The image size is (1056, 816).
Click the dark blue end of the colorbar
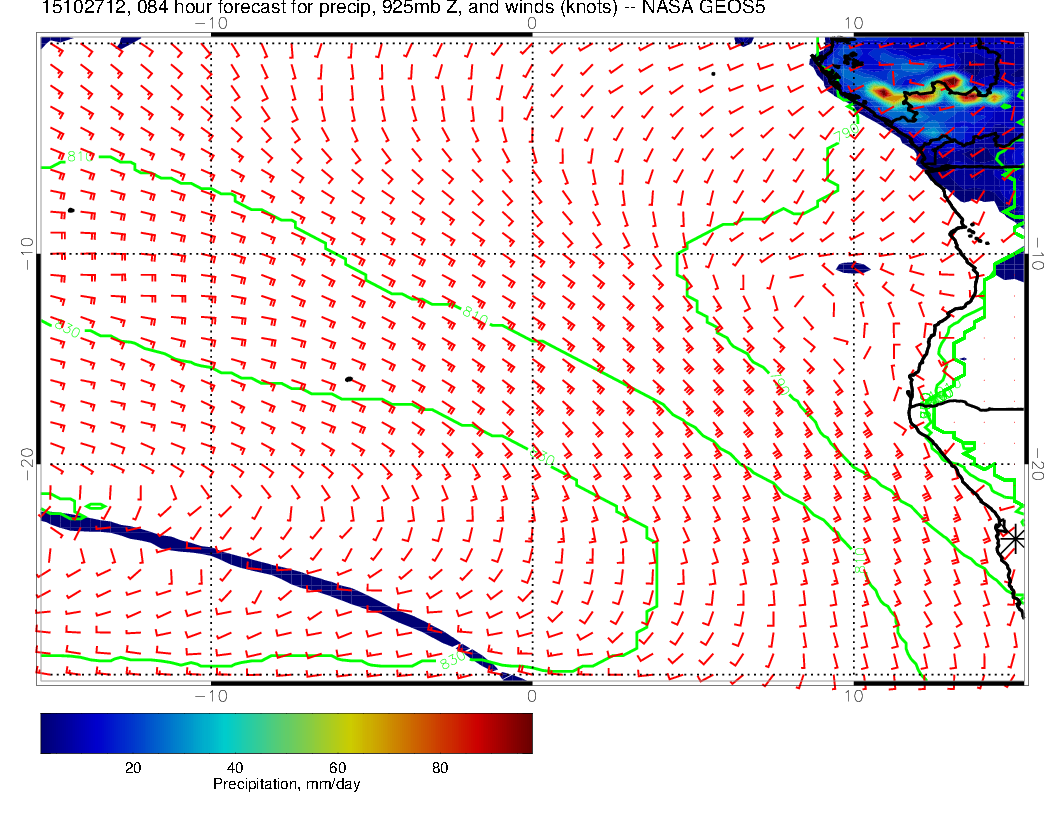[x=50, y=733]
